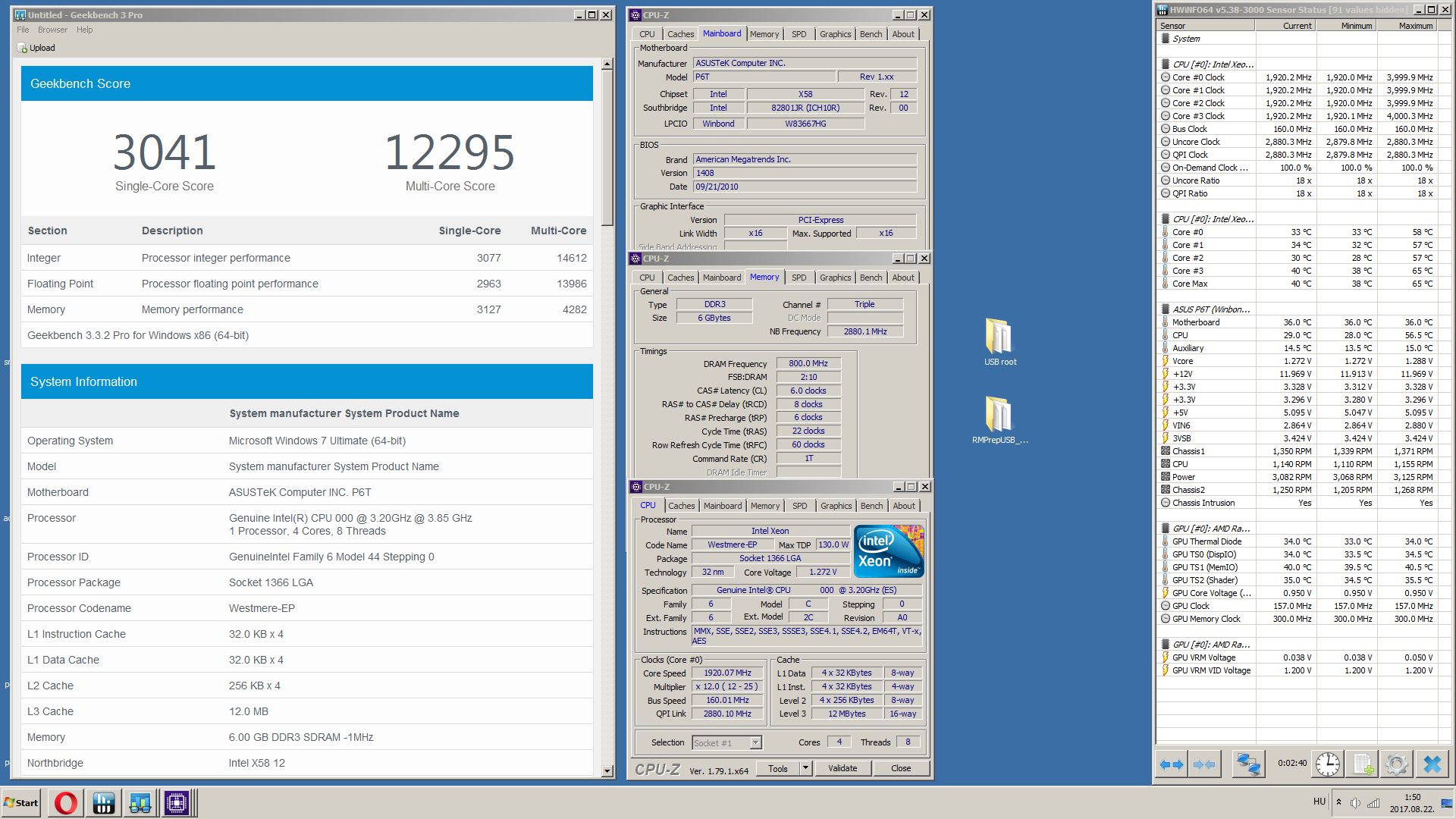Click the volume speaker tray icon
Viewport: 1456px width, 819px height.
click(x=1355, y=802)
